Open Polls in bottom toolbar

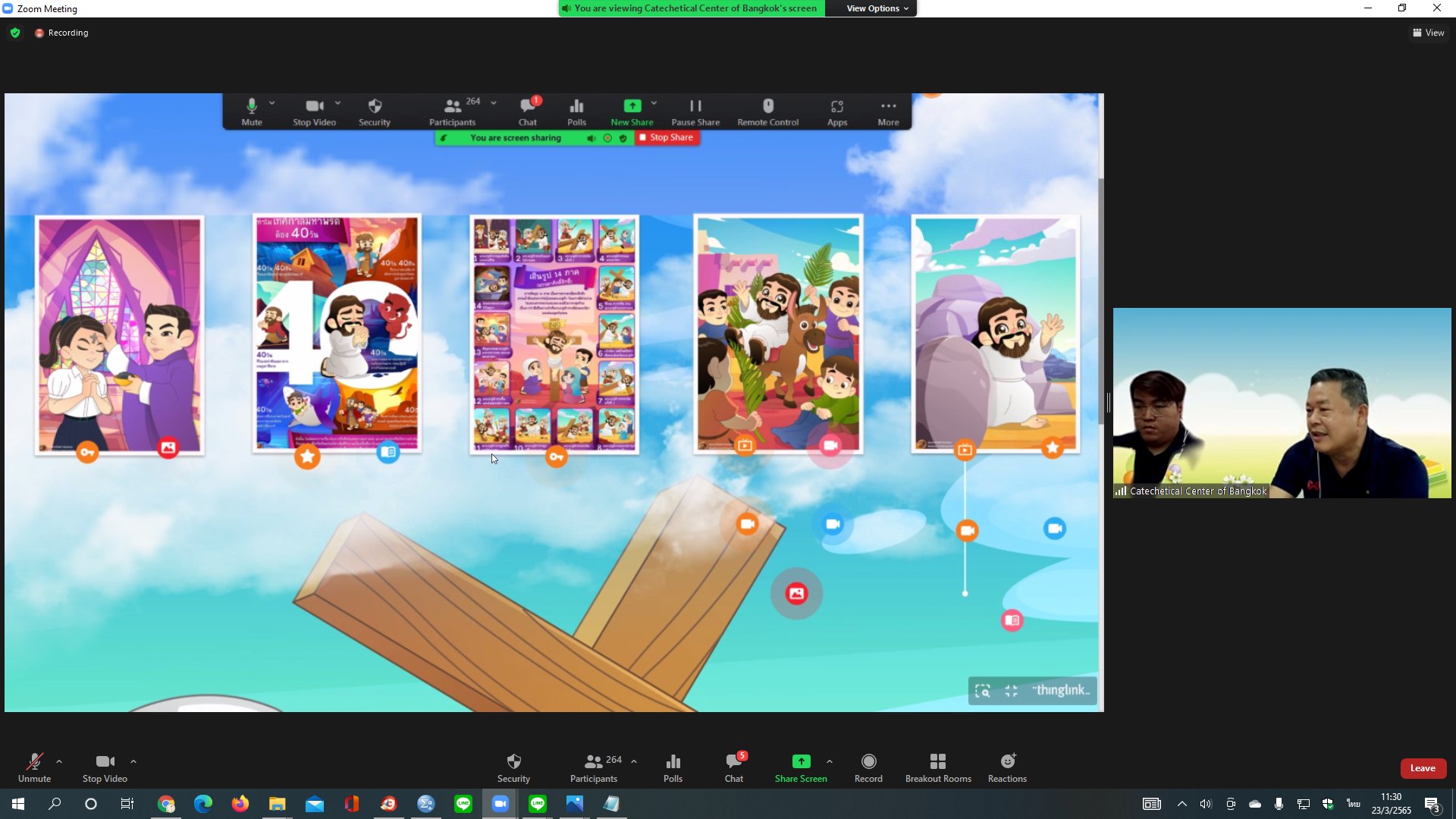coord(673,767)
